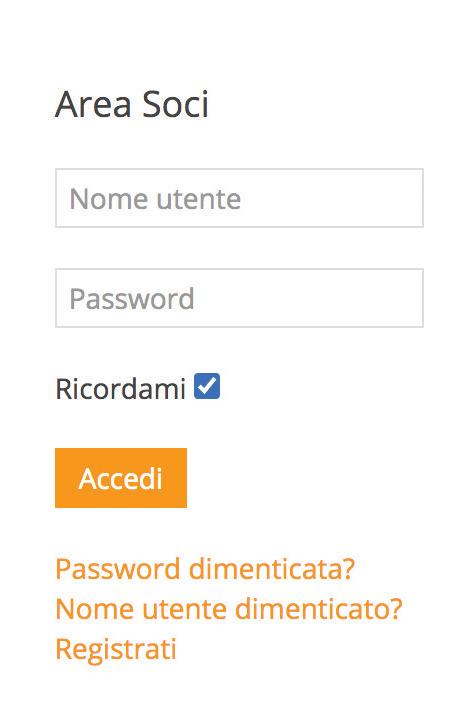Click the Password placeholder text
The height and width of the screenshot is (716, 467).
pos(132,299)
